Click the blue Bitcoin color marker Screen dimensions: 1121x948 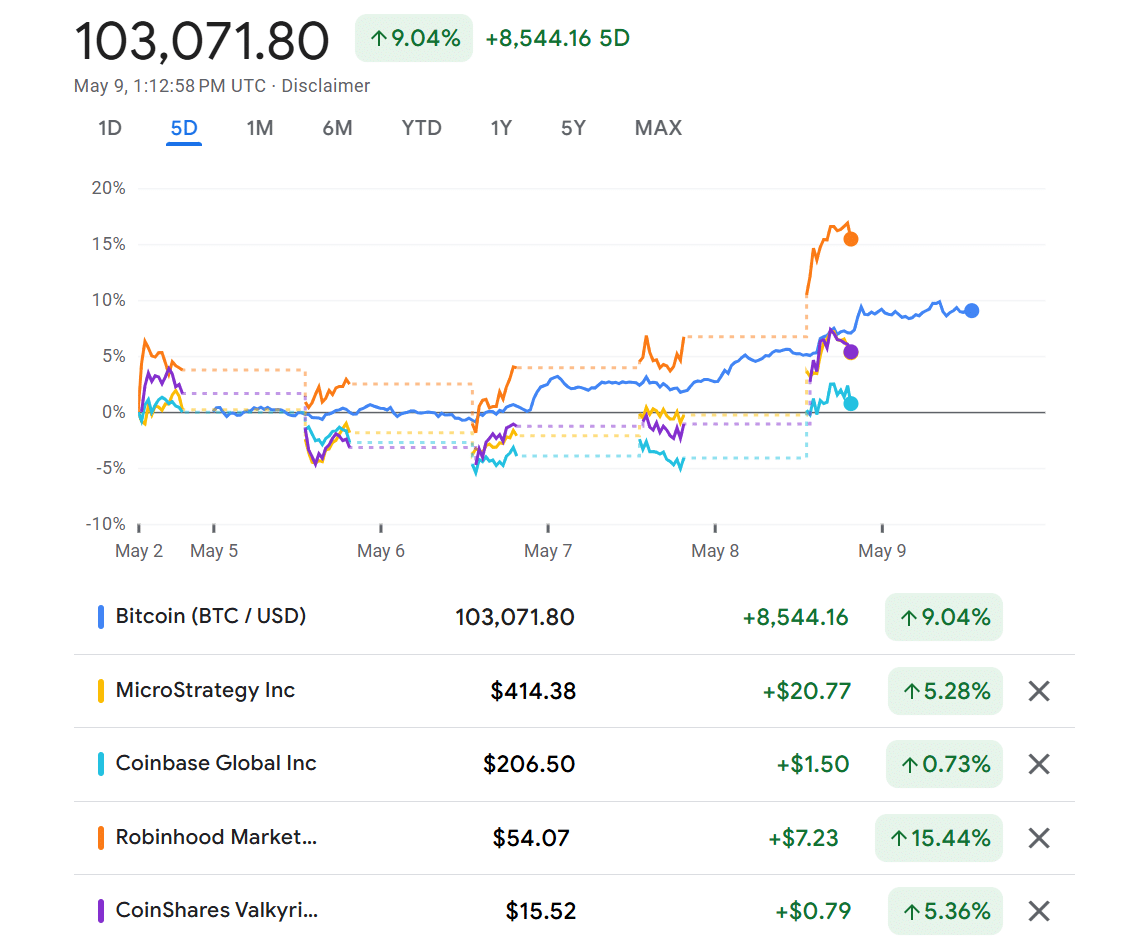tap(101, 617)
